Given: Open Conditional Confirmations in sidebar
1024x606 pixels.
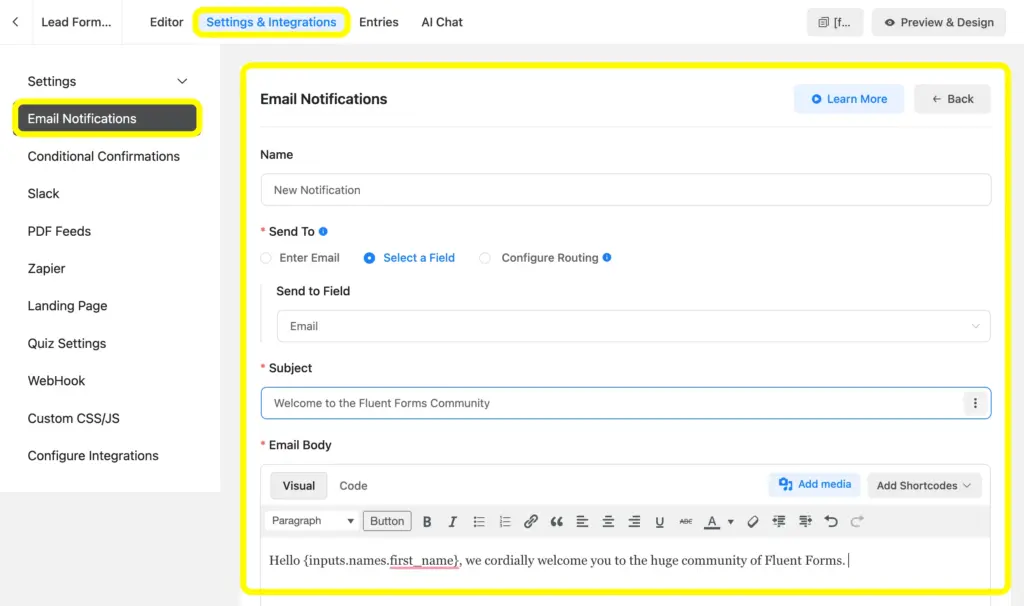Looking at the screenshot, I should (103, 156).
